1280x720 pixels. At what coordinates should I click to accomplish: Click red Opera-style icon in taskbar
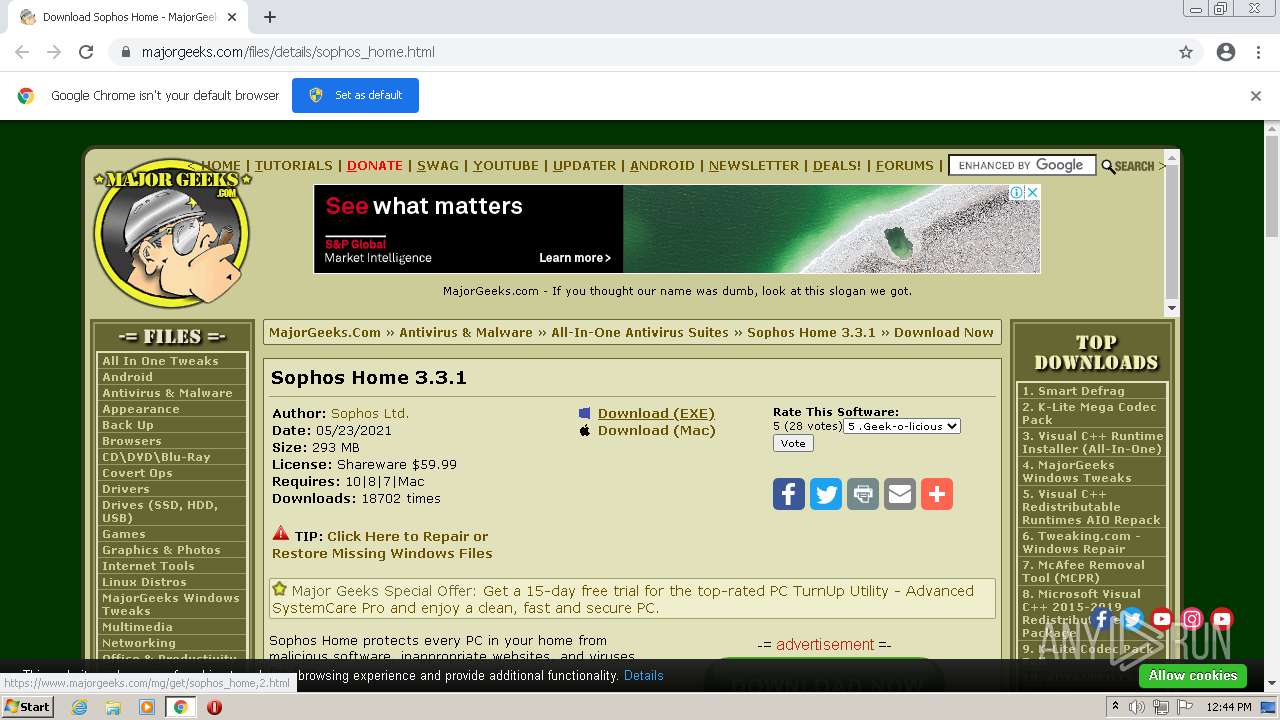click(x=214, y=707)
